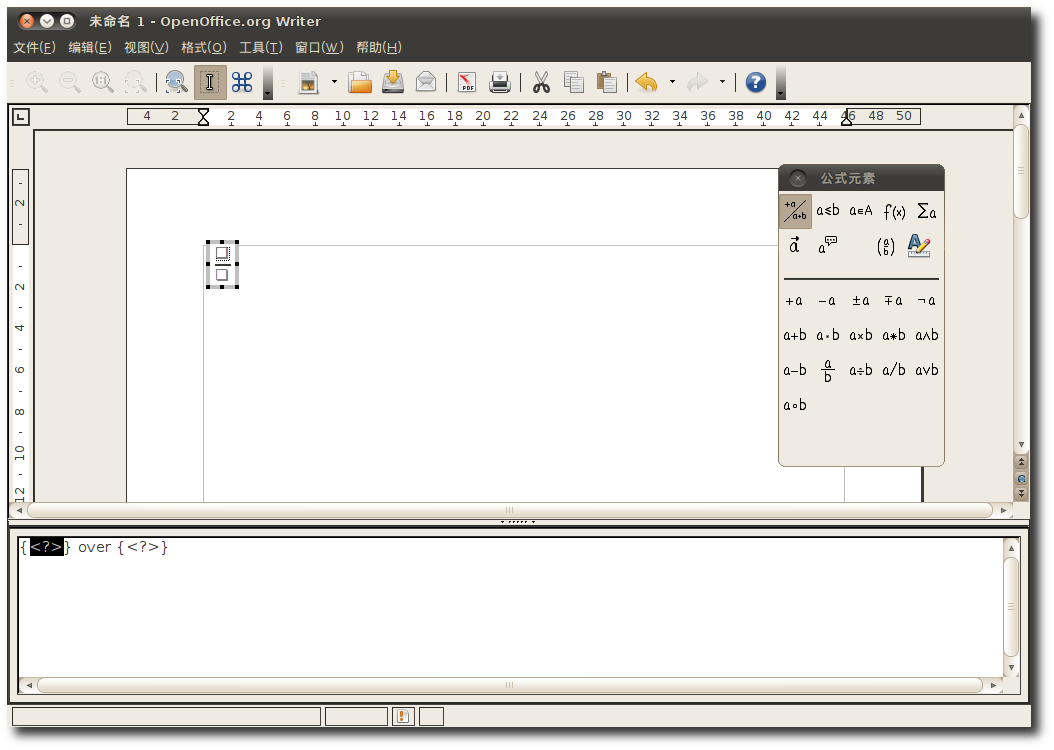Viewport: 1054px width, 750px height.
Task: Click the Save document icon
Action: [393, 83]
